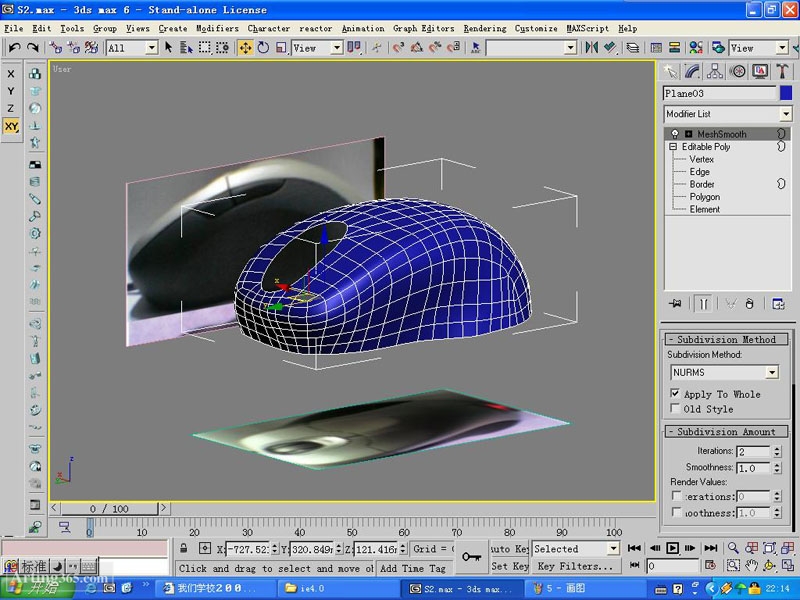Viewport: 800px width, 600px height.
Task: Click the Remove Modifier trash icon
Action: coord(749,304)
